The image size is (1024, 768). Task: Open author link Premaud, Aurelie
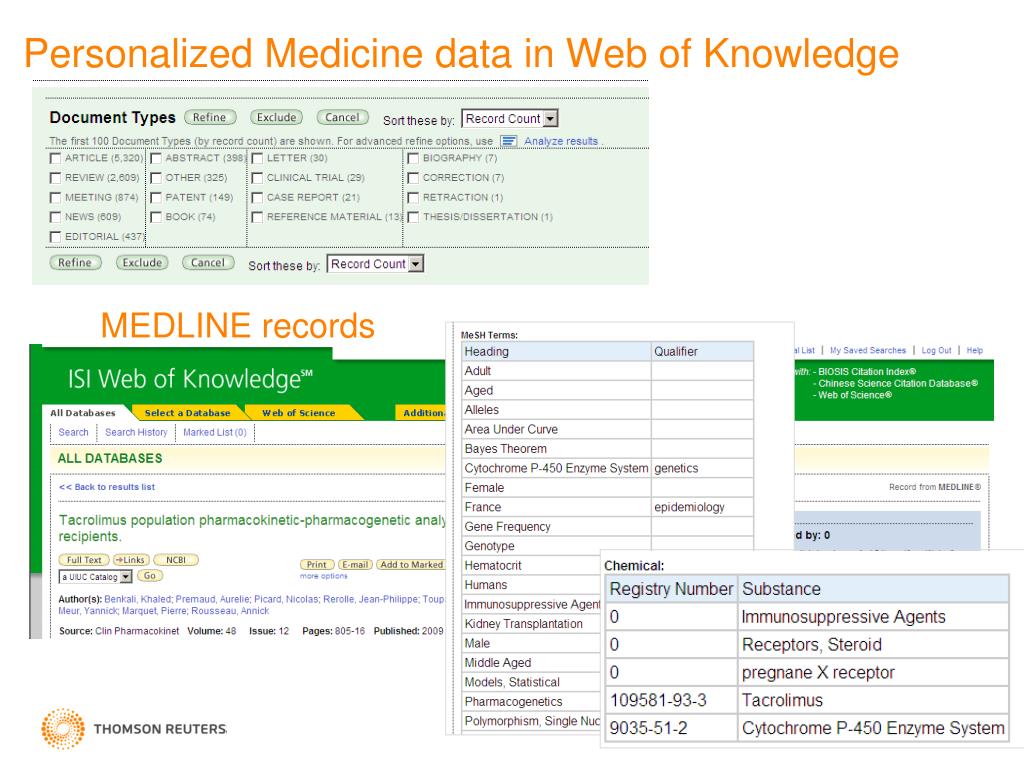point(213,600)
